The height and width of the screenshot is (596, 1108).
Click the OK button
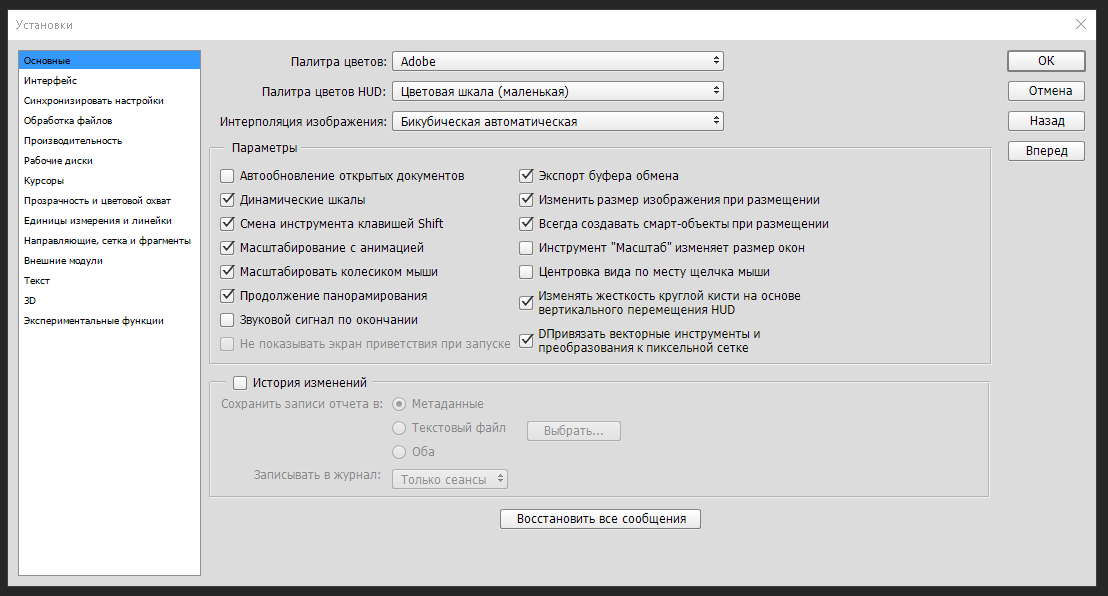tap(1046, 61)
